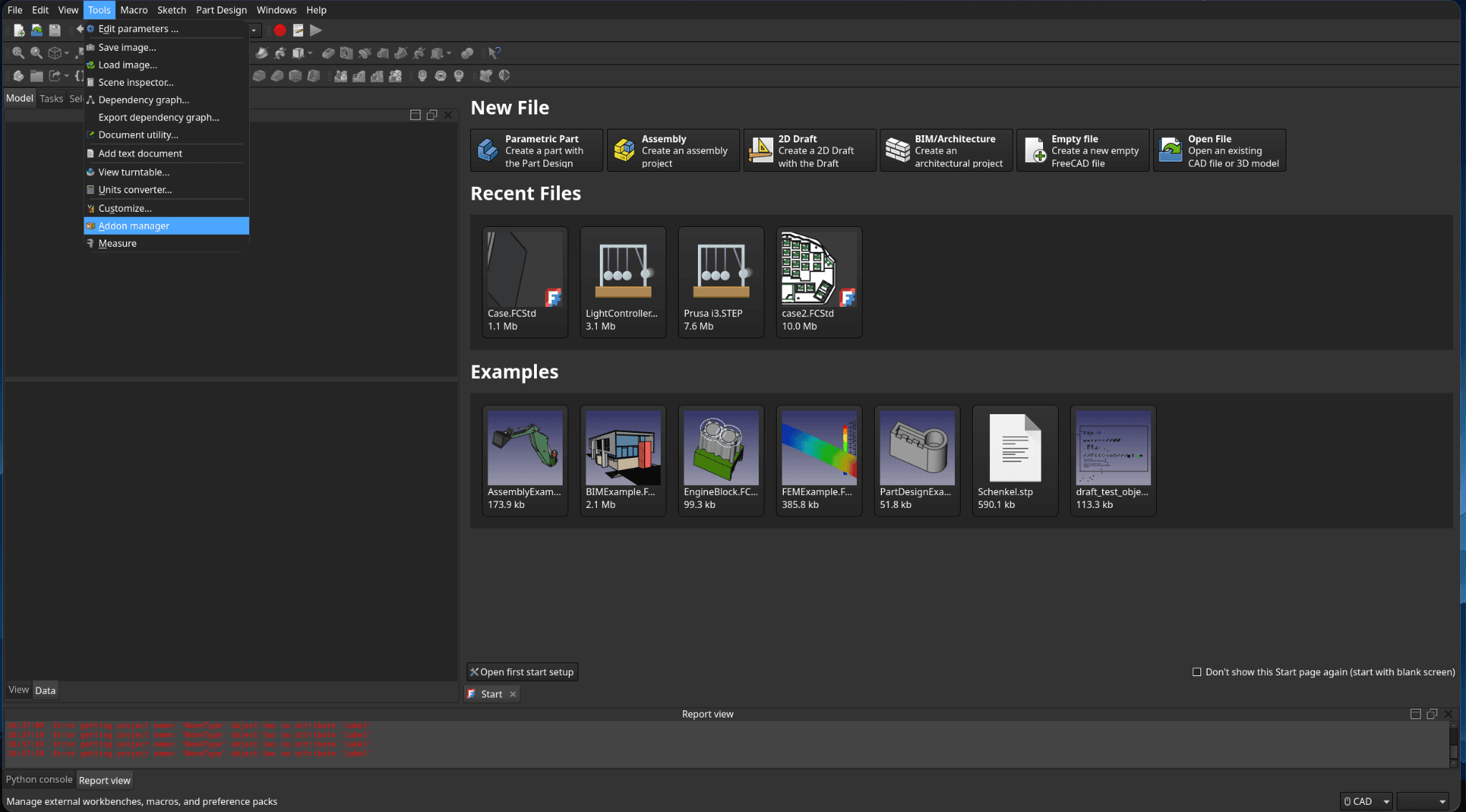Click the Fit All zoom icon
The width and height of the screenshot is (1466, 812).
point(18,53)
